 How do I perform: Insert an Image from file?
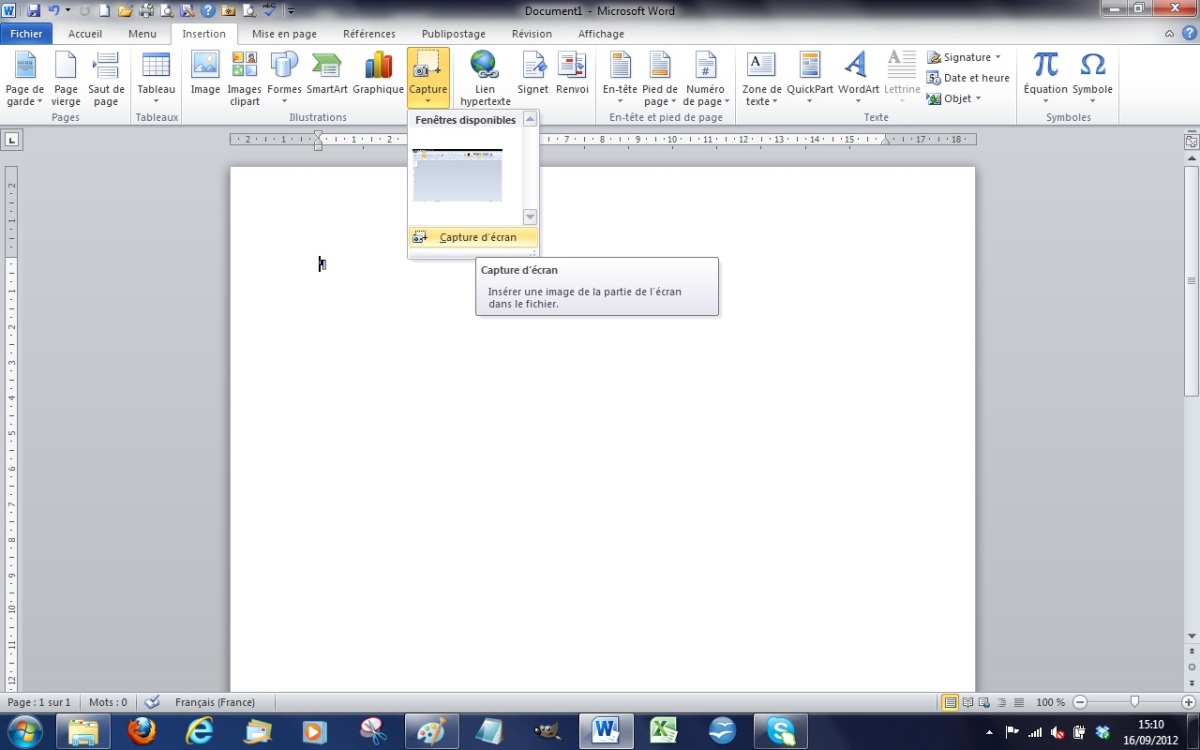pos(205,73)
